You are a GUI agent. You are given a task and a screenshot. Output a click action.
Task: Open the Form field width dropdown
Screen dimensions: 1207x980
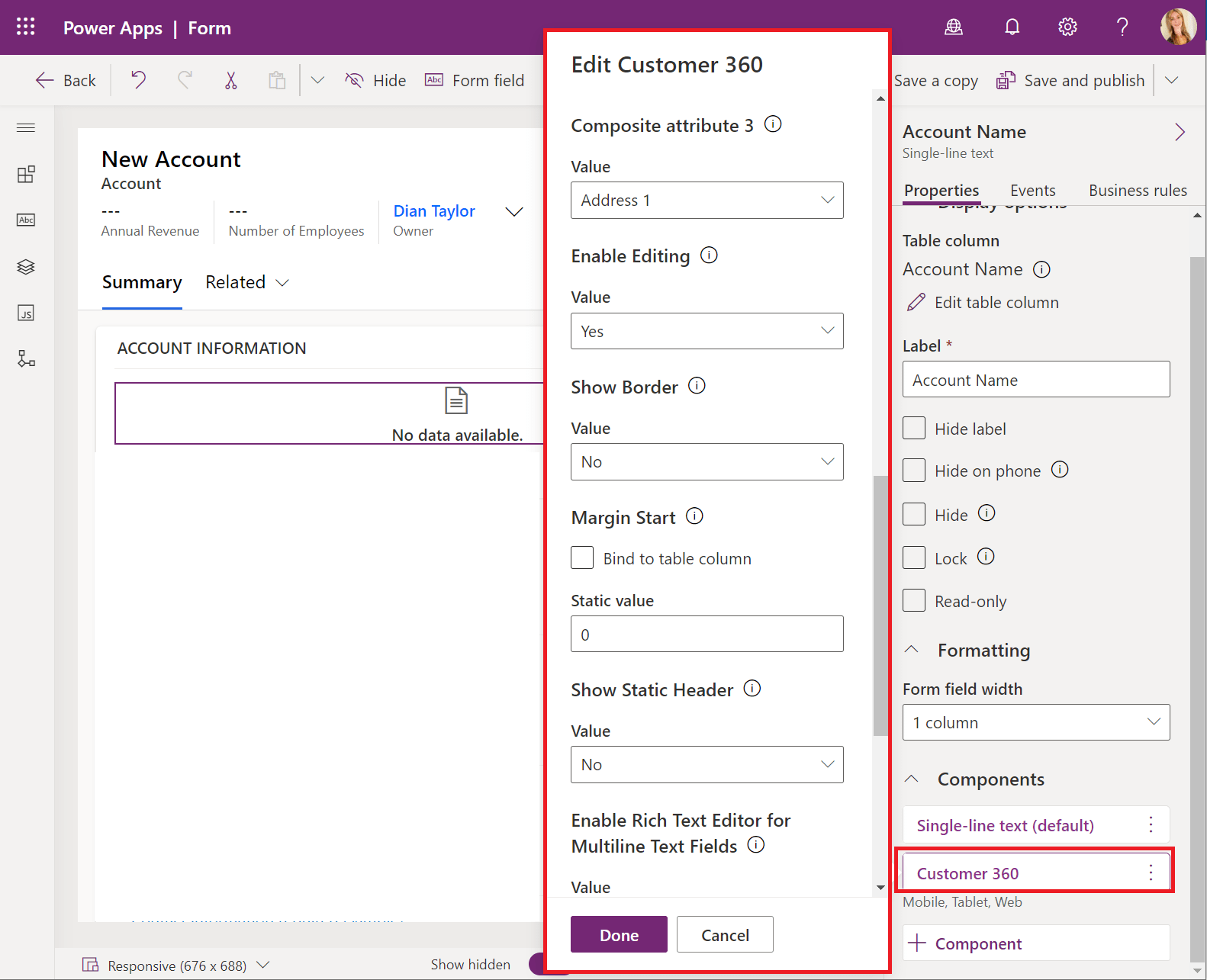(1036, 722)
